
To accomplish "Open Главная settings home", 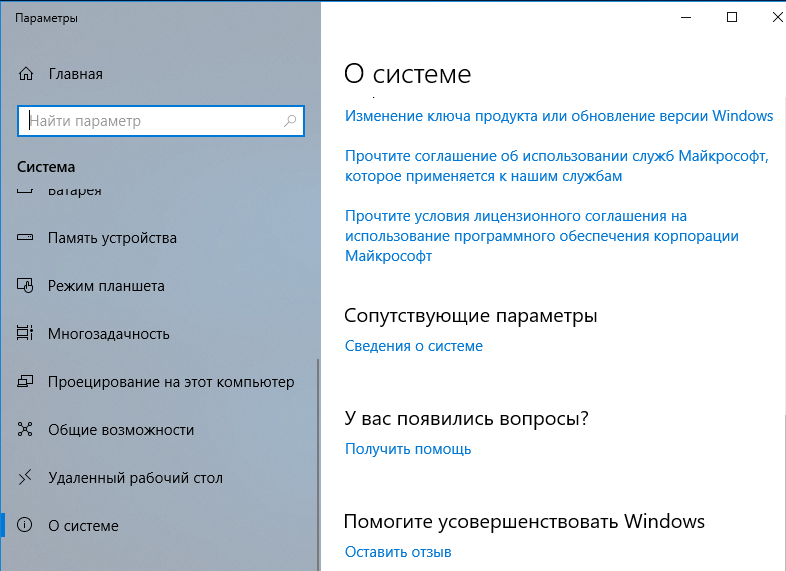I will coord(75,74).
